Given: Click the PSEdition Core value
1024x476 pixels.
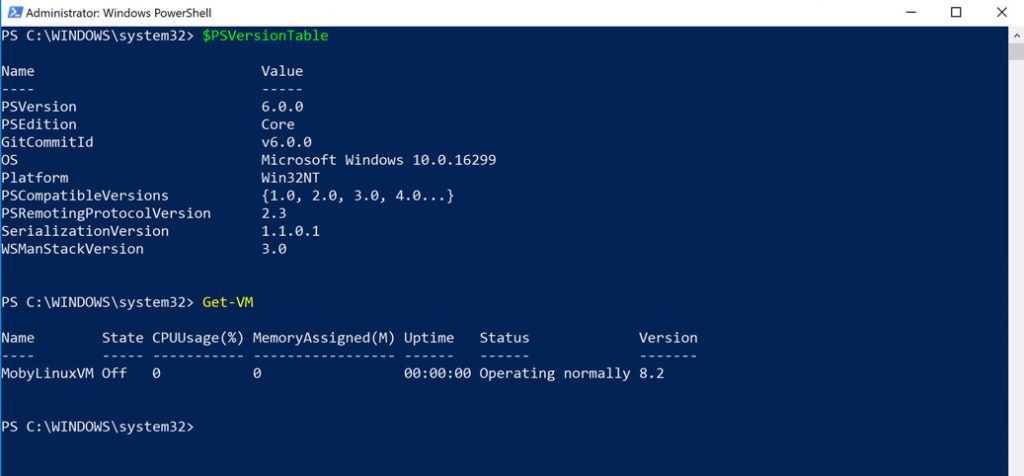Looking at the screenshot, I should (278, 124).
